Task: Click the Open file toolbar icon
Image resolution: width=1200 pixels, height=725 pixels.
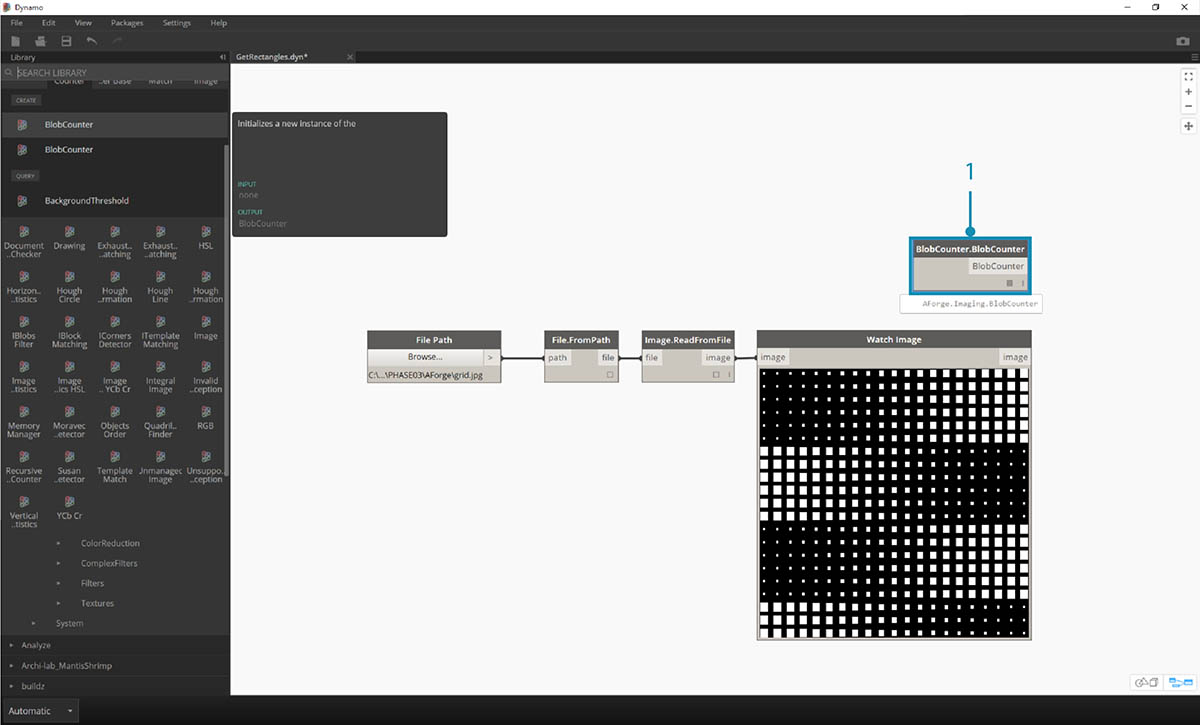Action: (x=41, y=41)
